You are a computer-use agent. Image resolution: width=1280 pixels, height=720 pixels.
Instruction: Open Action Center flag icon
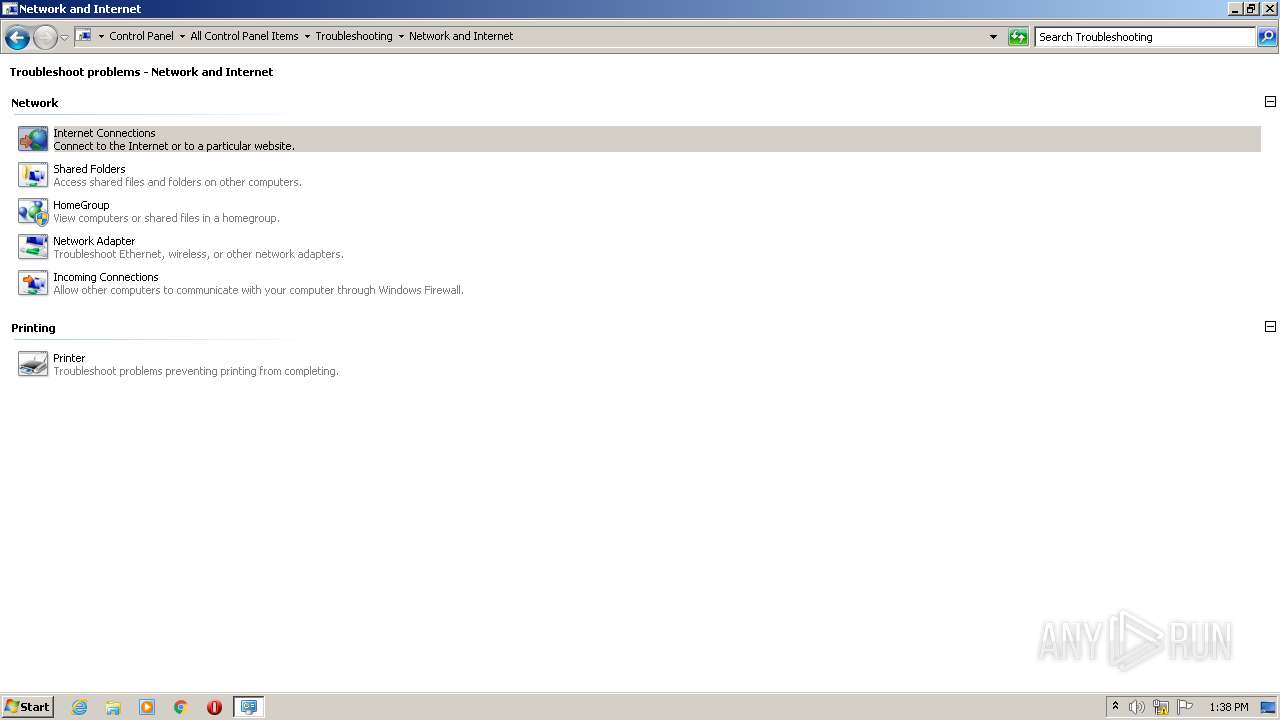1185,707
